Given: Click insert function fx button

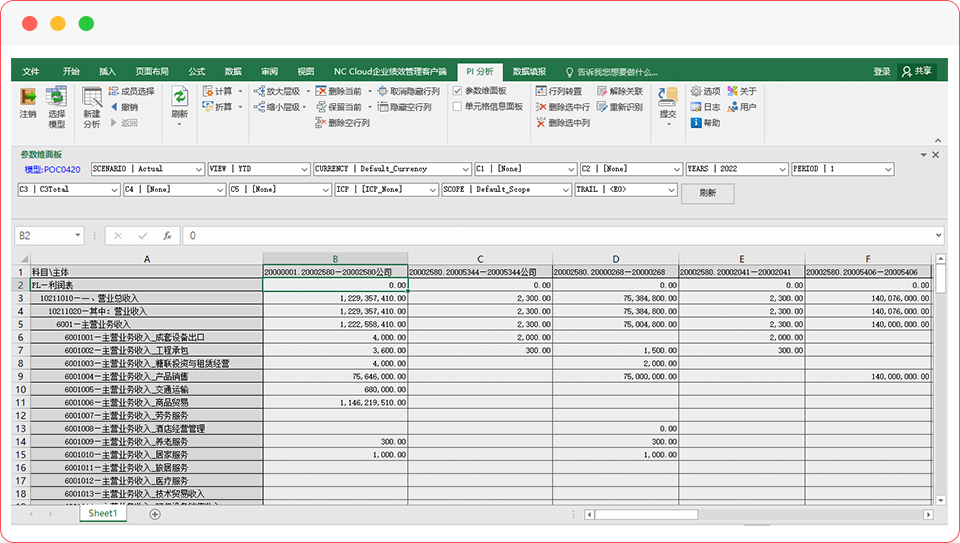Looking at the screenshot, I should pos(167,236).
